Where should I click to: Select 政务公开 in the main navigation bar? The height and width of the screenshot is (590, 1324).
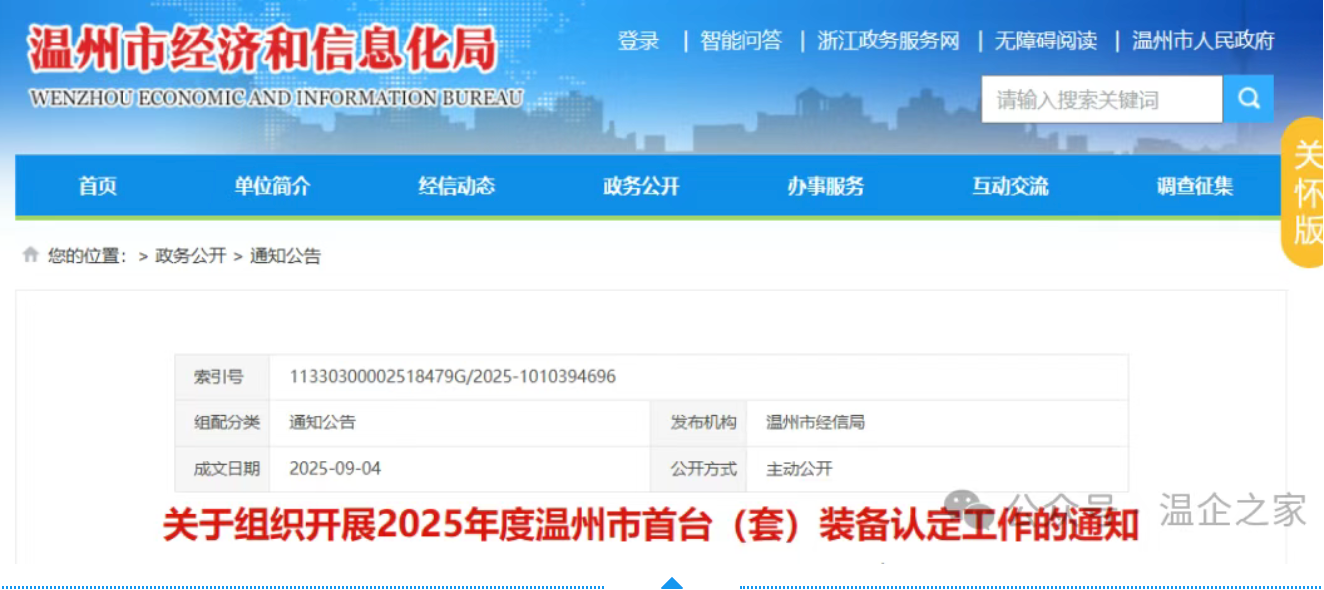click(x=641, y=186)
